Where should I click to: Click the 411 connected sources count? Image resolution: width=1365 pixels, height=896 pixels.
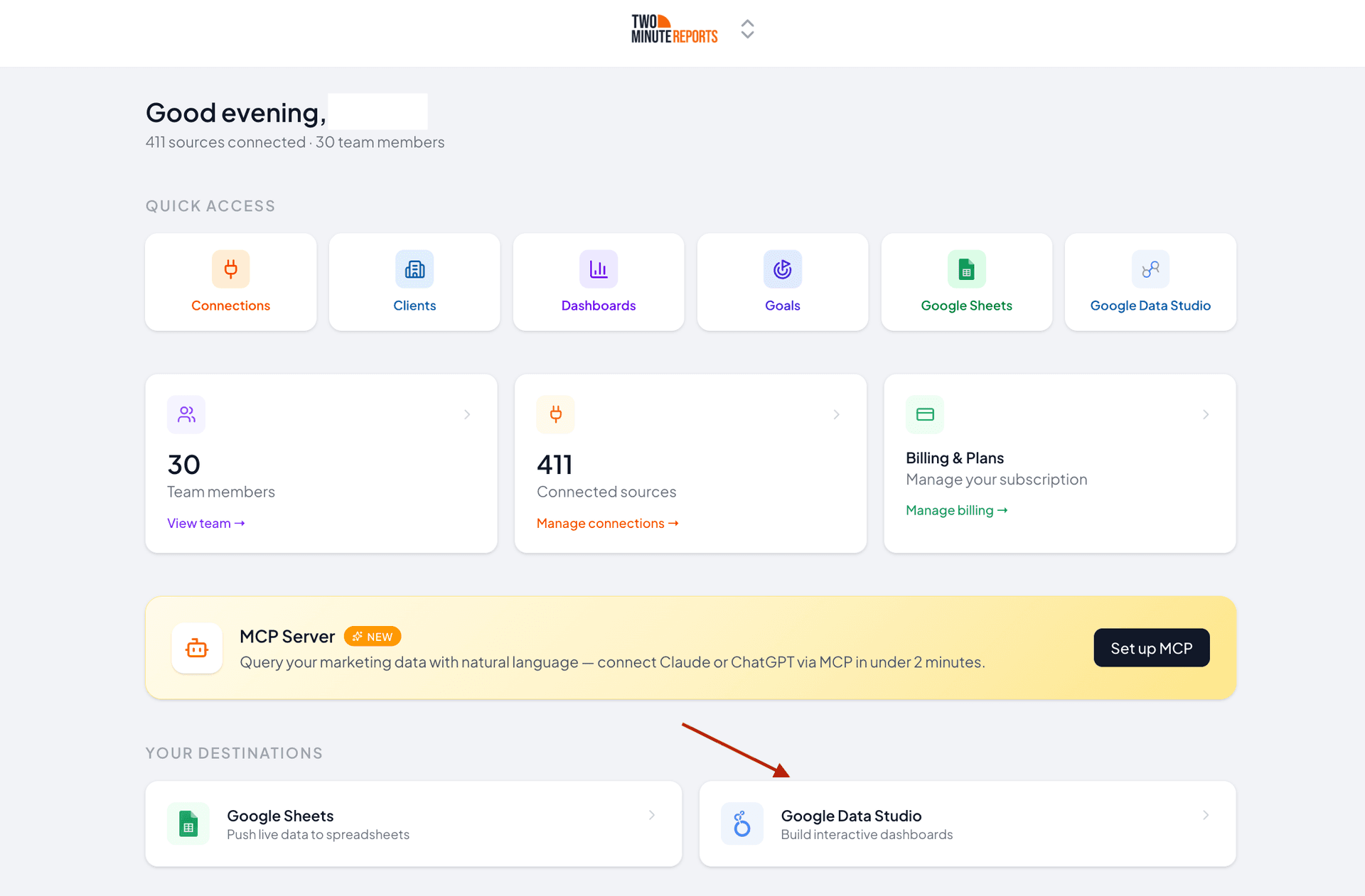point(555,465)
